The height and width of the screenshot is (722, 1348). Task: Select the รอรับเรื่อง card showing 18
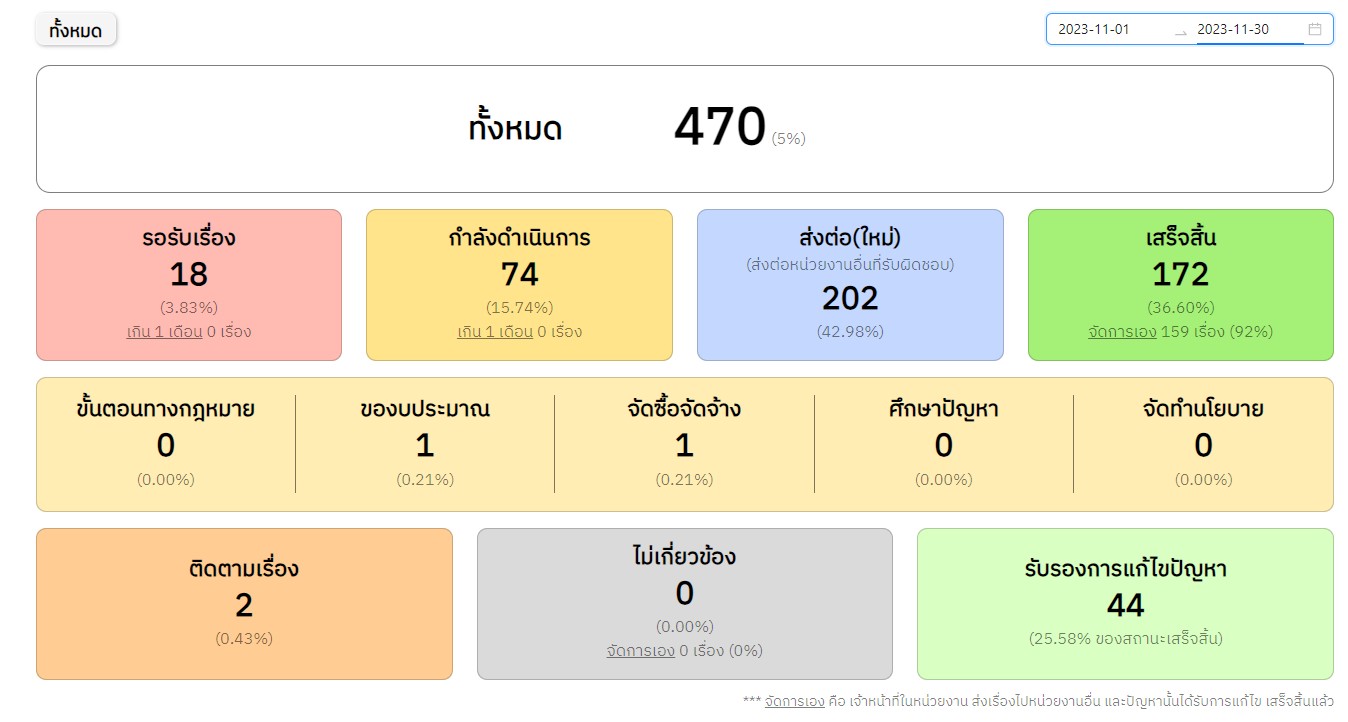[189, 285]
